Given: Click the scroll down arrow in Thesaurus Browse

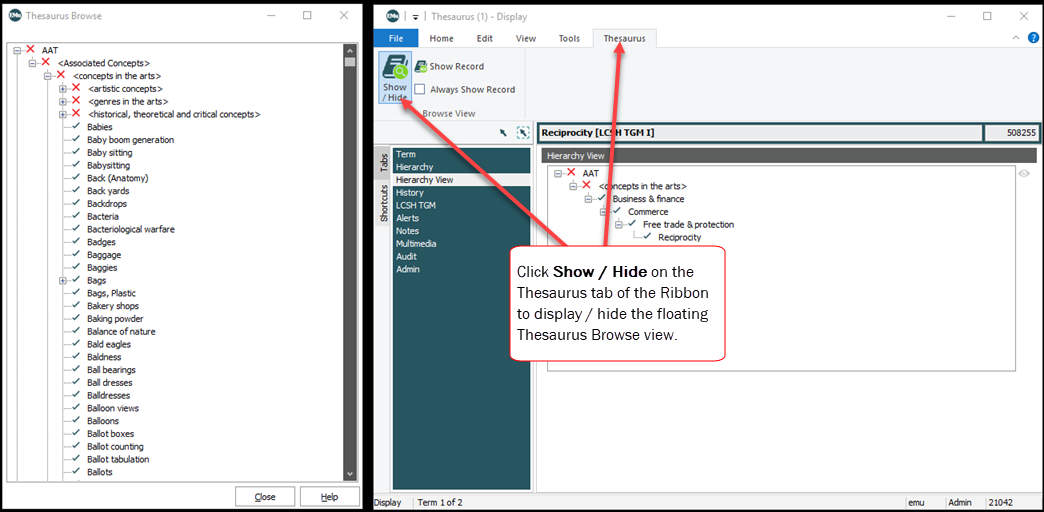Looking at the screenshot, I should [350, 474].
